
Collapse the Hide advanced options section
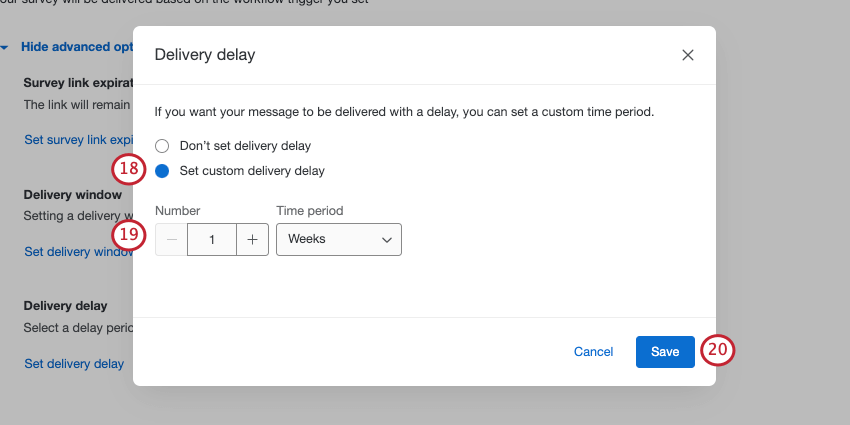click(x=70, y=47)
